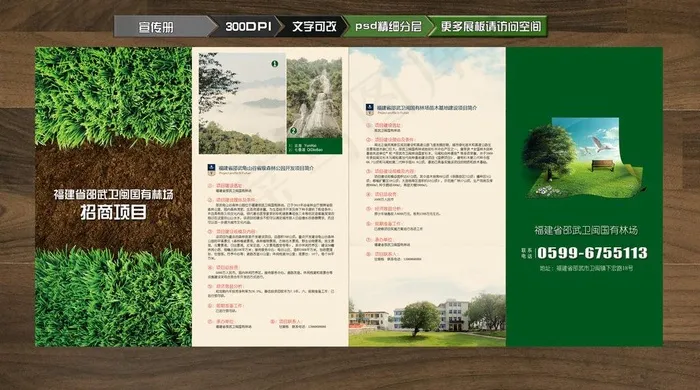This screenshot has width=700, height=390.
Task: Click numbered marker 1 on mountain photo
Action: [x=275, y=64]
